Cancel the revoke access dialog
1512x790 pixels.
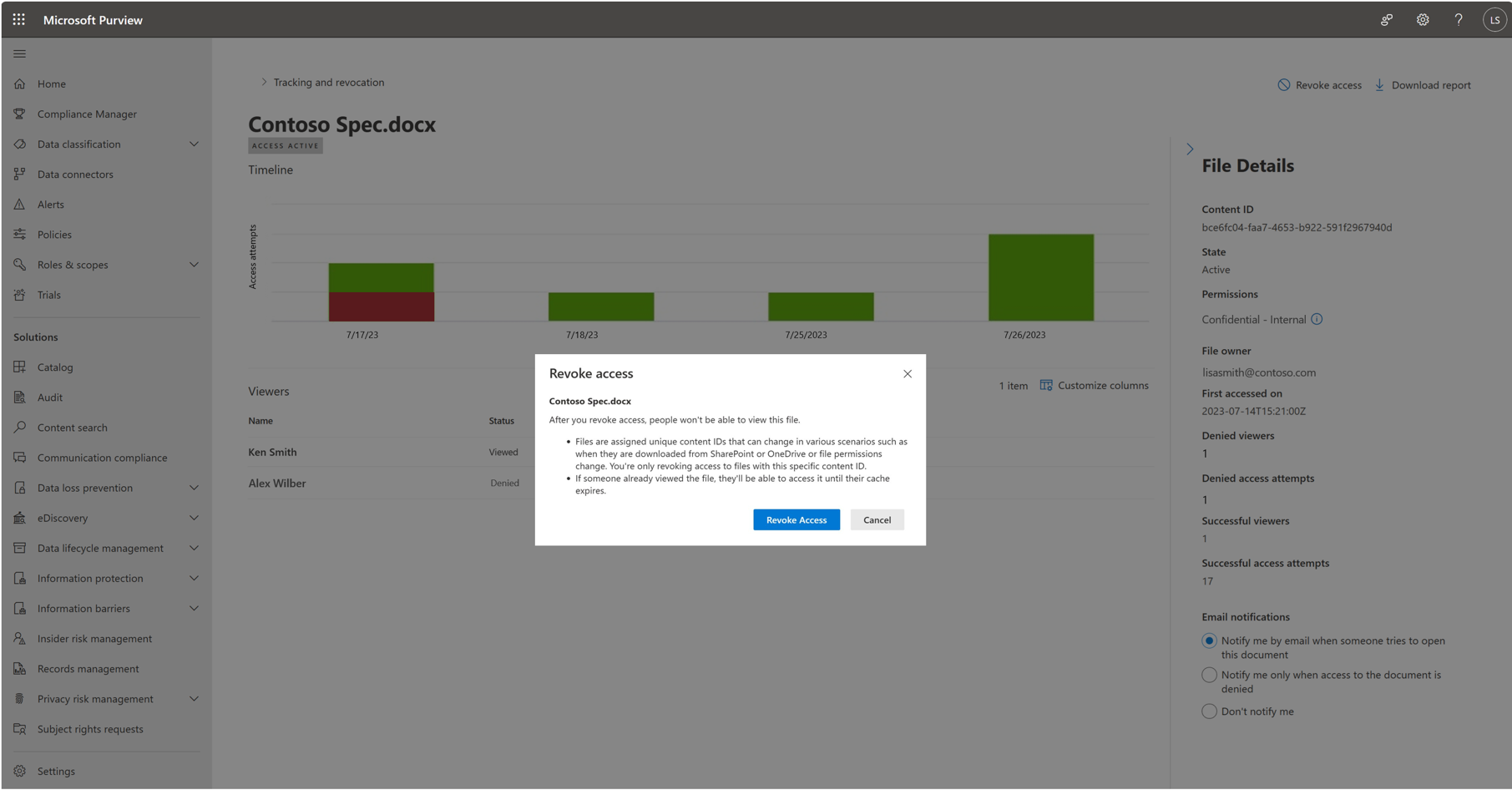tap(877, 519)
